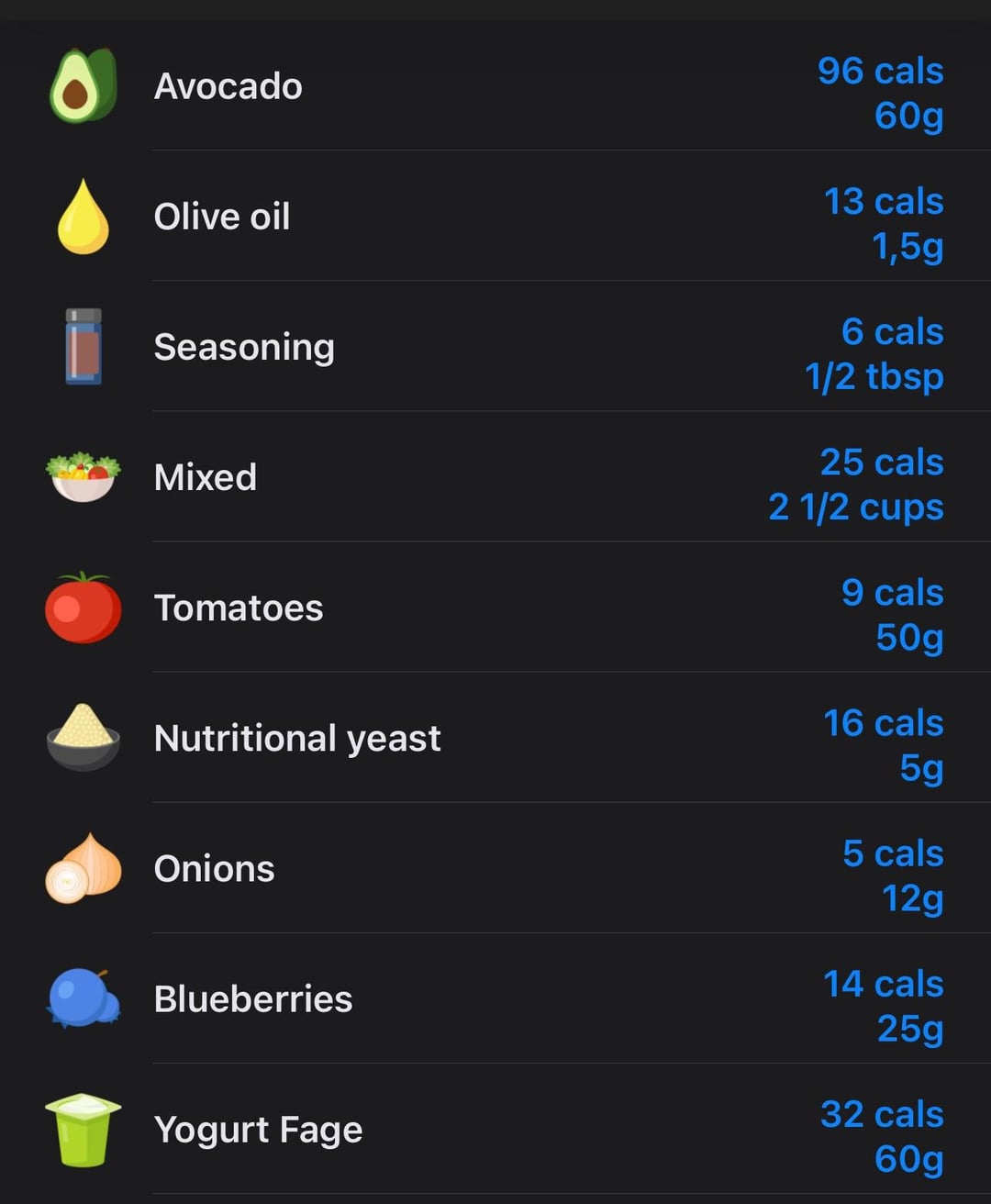Viewport: 991px width, 1204px height.
Task: Tap the green yogurt cup icon
Action: [84, 1130]
